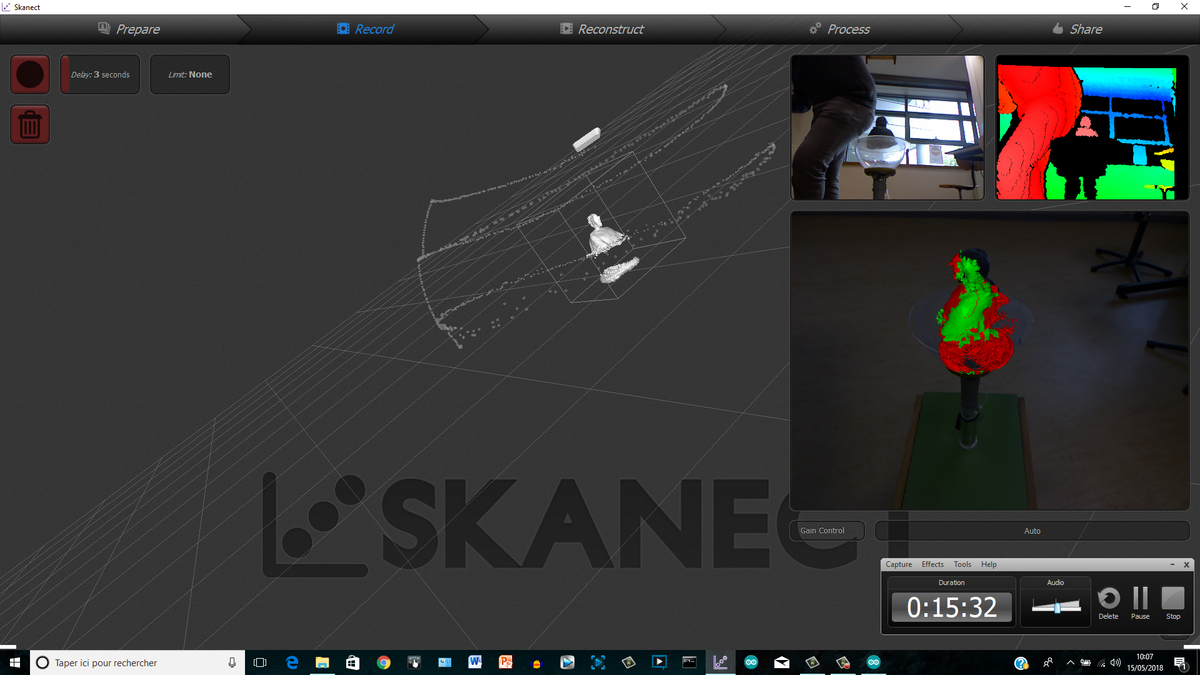Adjust the Audio level slider
Screen dimensions: 1200x675
[1055, 606]
